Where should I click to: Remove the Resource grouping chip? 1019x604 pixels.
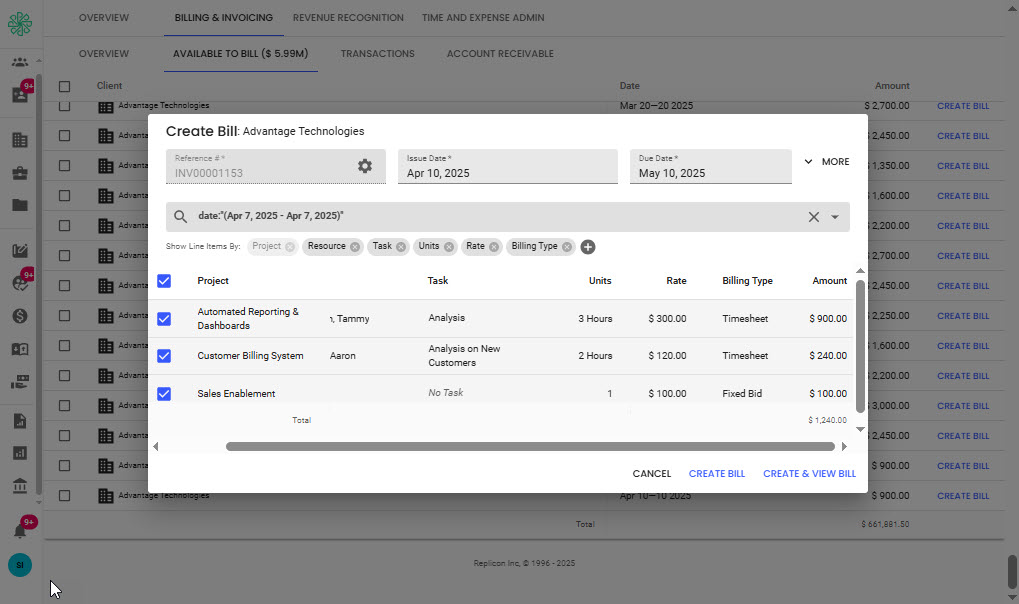pos(355,247)
